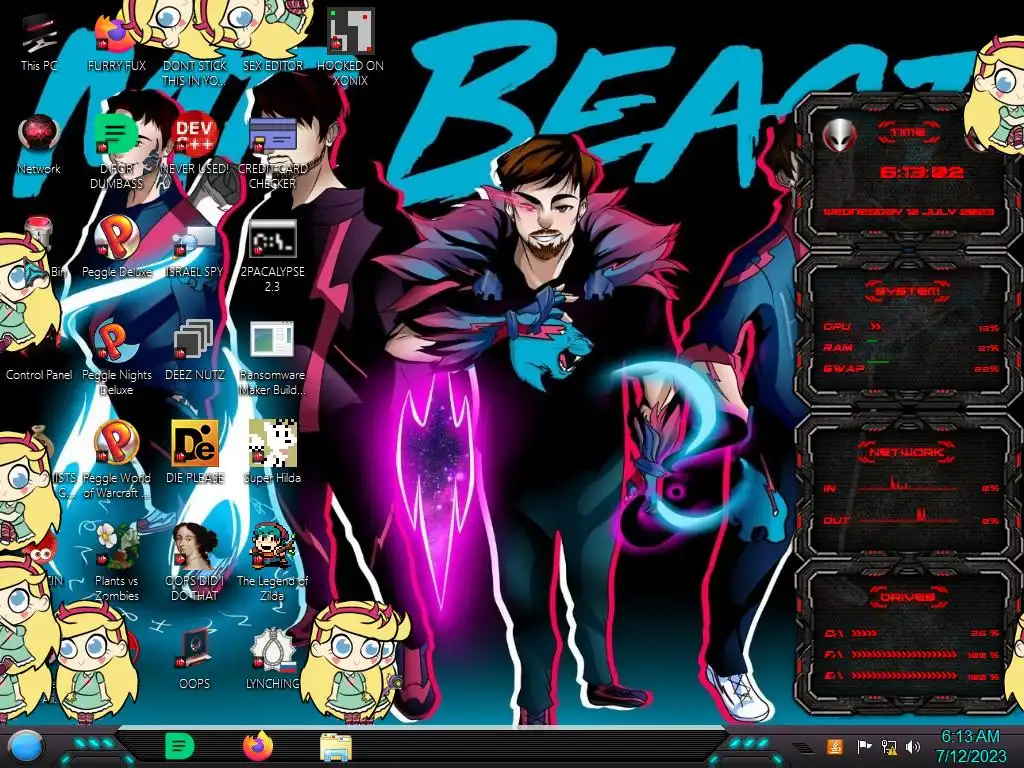Image resolution: width=1024 pixels, height=768 pixels.
Task: Open the green chat app pinned on the taskbar
Action: (x=180, y=746)
